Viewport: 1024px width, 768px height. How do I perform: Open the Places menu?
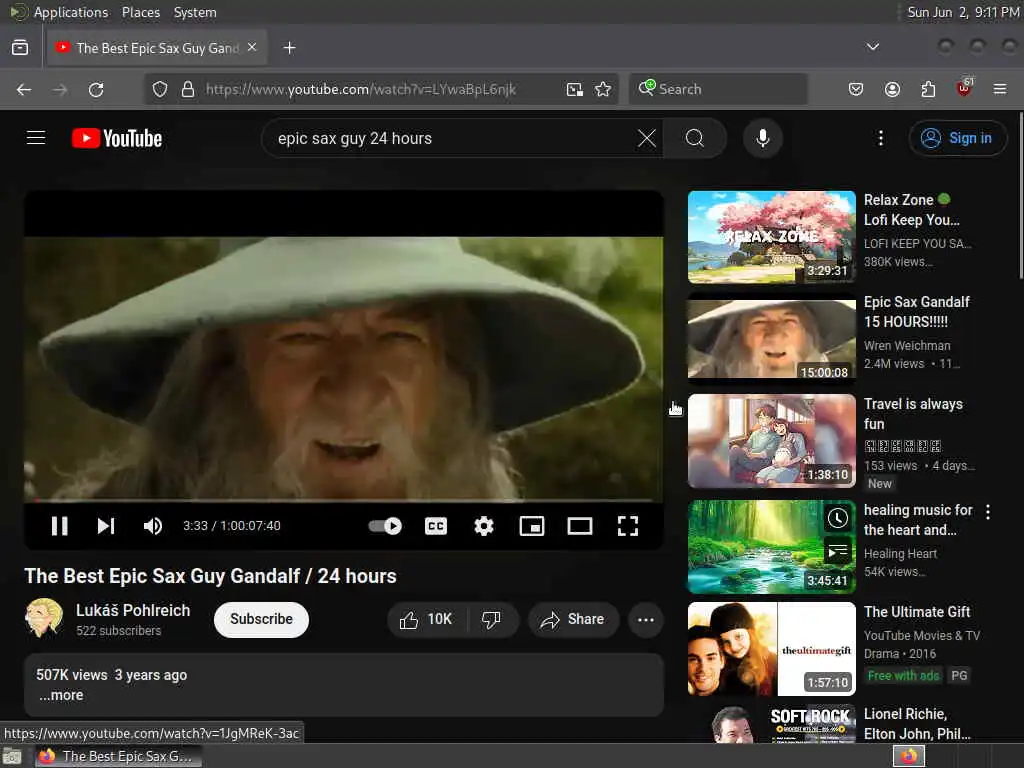[x=140, y=12]
